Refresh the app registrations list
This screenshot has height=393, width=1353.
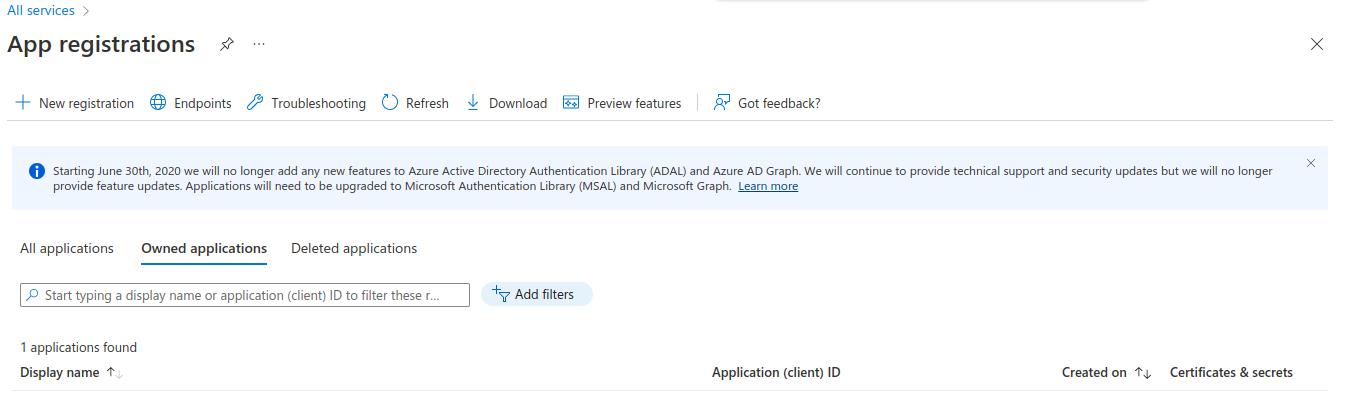pyautogui.click(x=415, y=103)
